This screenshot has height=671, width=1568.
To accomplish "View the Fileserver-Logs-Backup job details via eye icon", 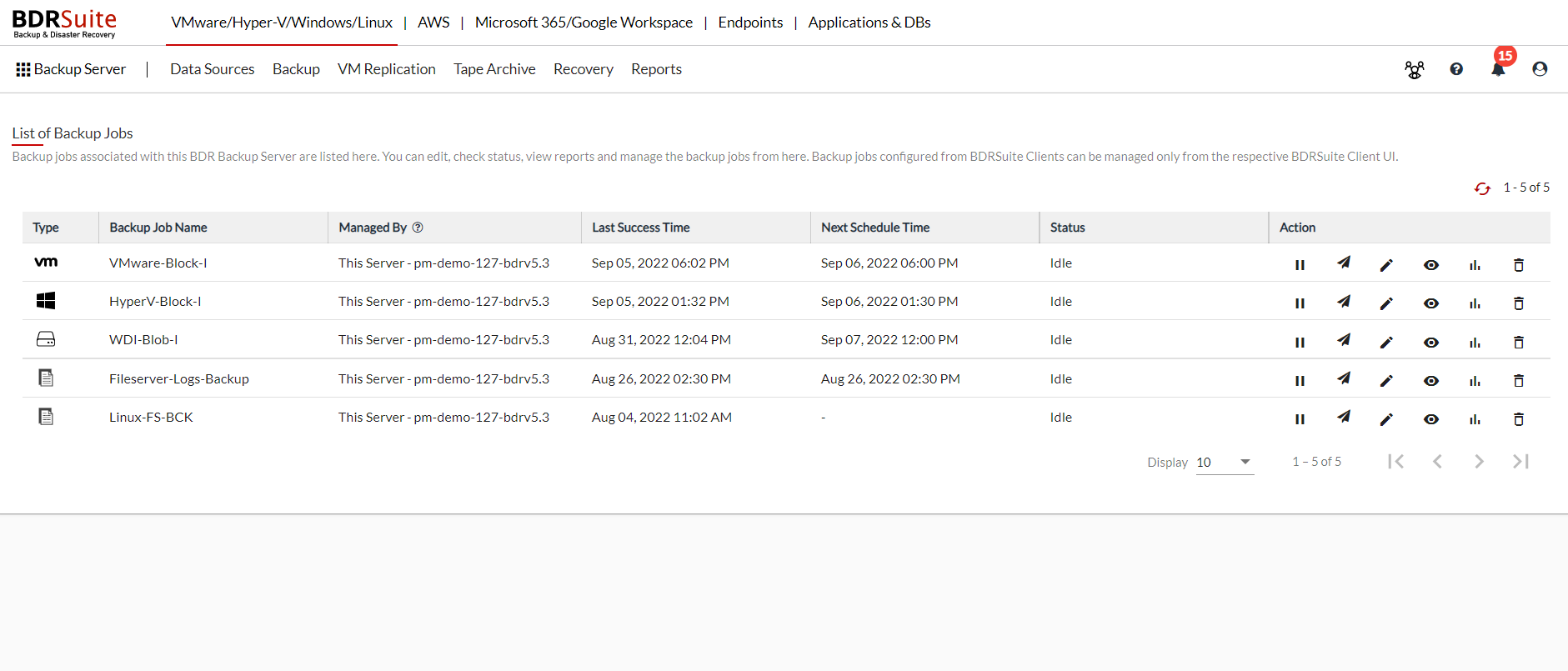I will (1430, 381).
